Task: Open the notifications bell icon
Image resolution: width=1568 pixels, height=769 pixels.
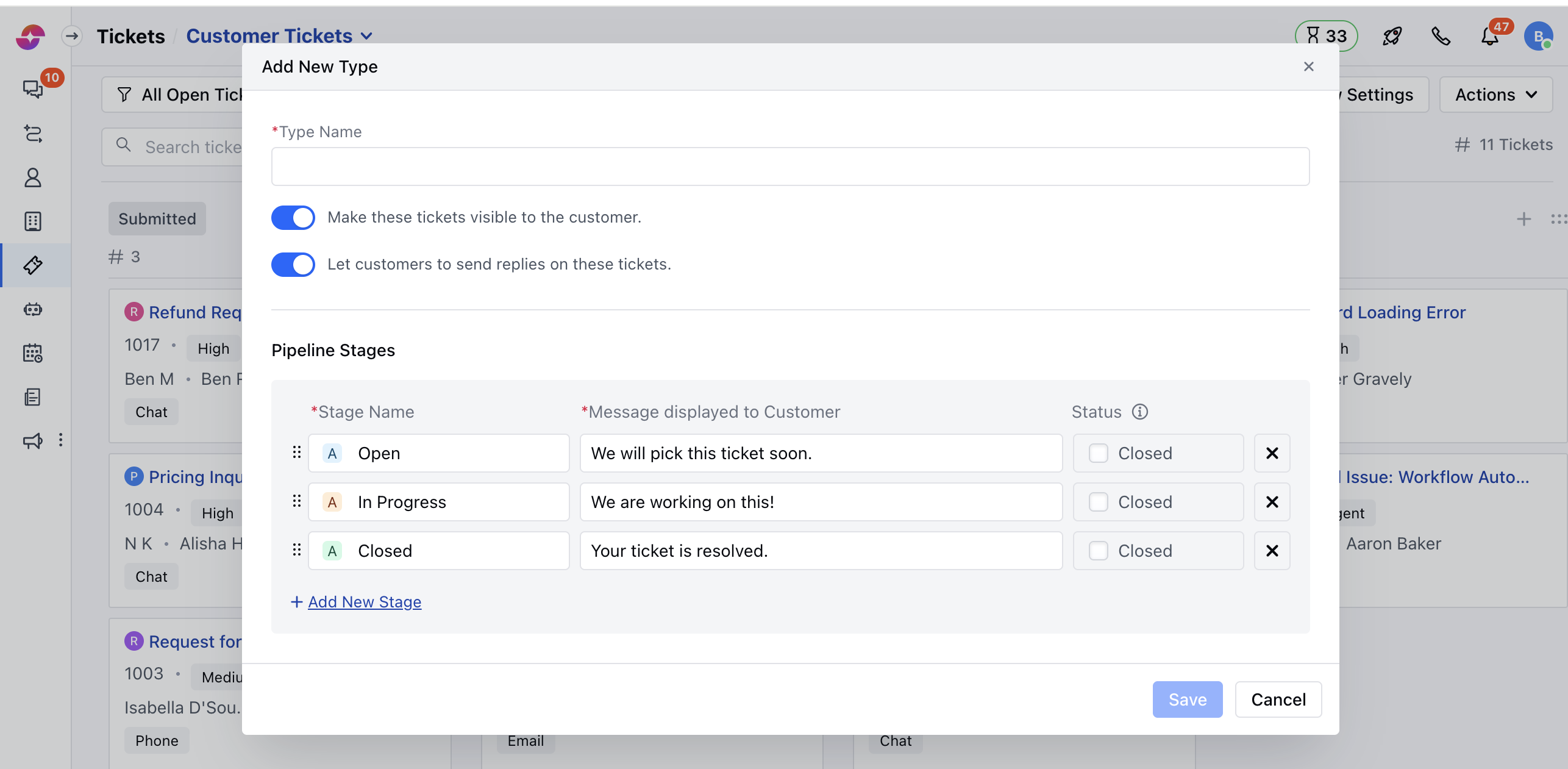Action: pos(1489,37)
